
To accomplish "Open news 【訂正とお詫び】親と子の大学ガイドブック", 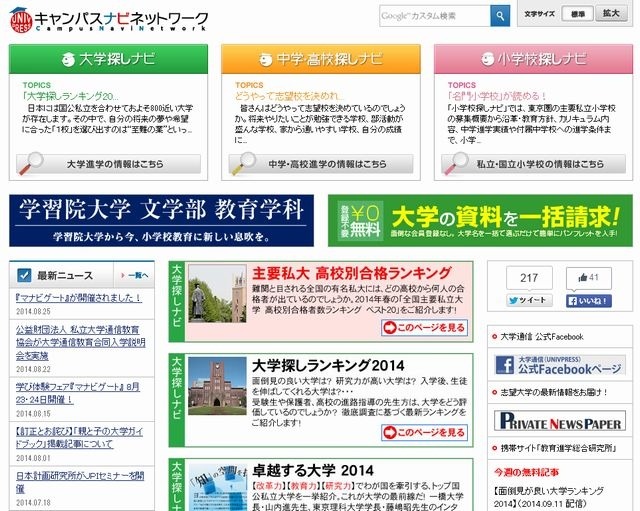I will coord(79,437).
